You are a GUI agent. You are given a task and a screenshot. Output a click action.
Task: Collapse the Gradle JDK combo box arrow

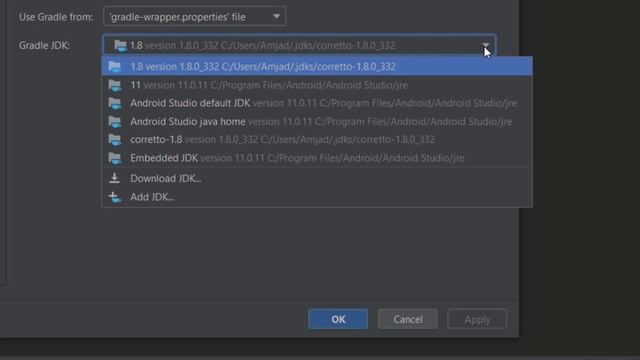[485, 45]
